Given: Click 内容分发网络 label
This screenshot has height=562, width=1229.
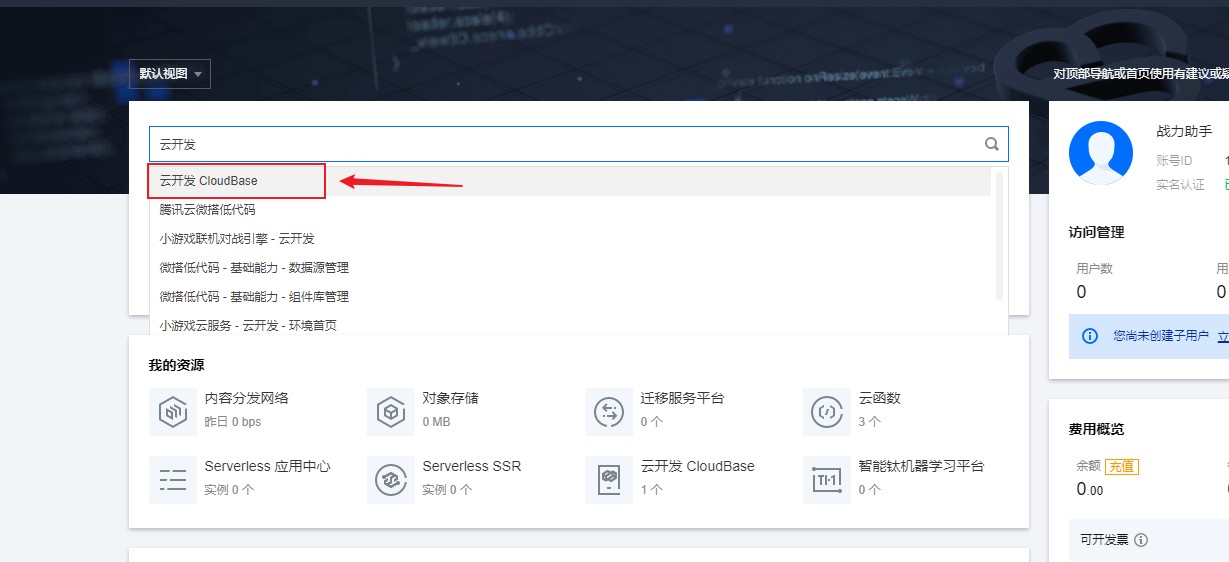Looking at the screenshot, I should (x=246, y=398).
